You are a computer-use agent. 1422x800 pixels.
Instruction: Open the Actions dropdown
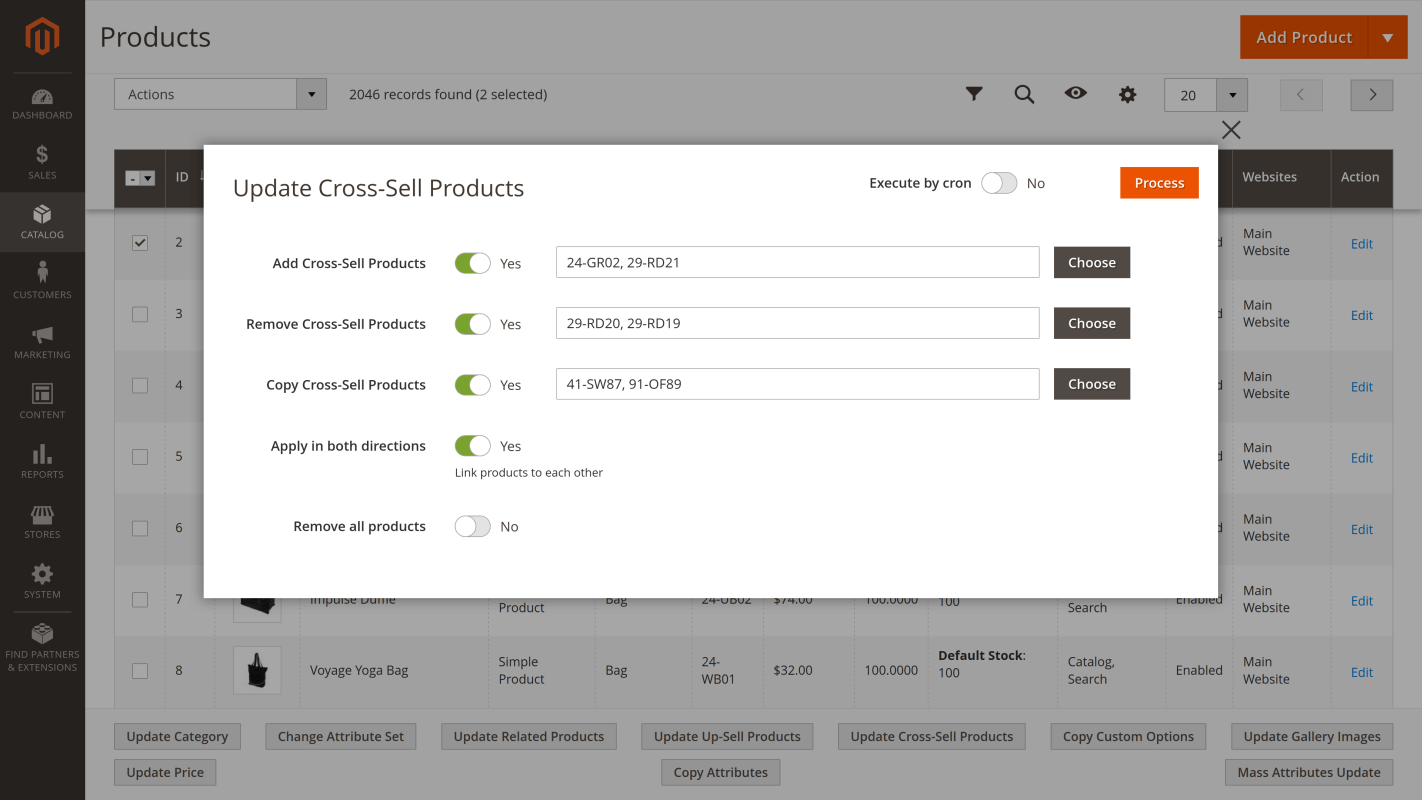[220, 93]
